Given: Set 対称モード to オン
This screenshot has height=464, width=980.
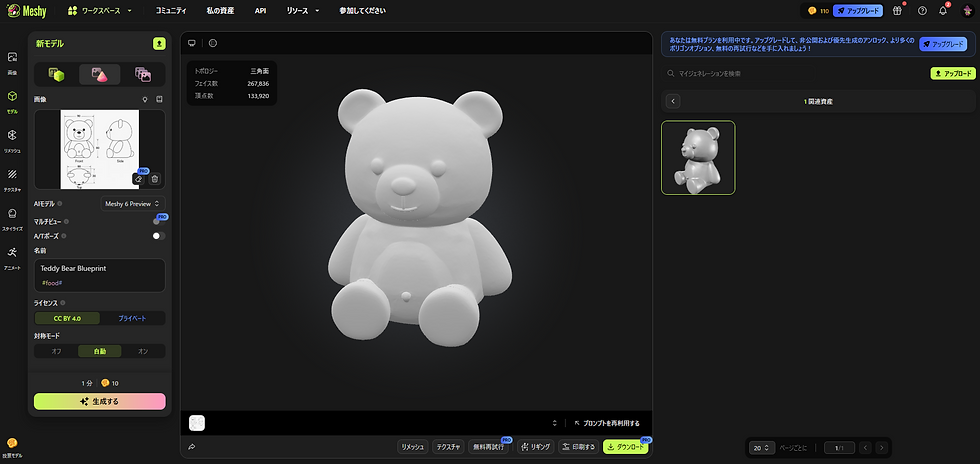Looking at the screenshot, I should click(x=143, y=351).
